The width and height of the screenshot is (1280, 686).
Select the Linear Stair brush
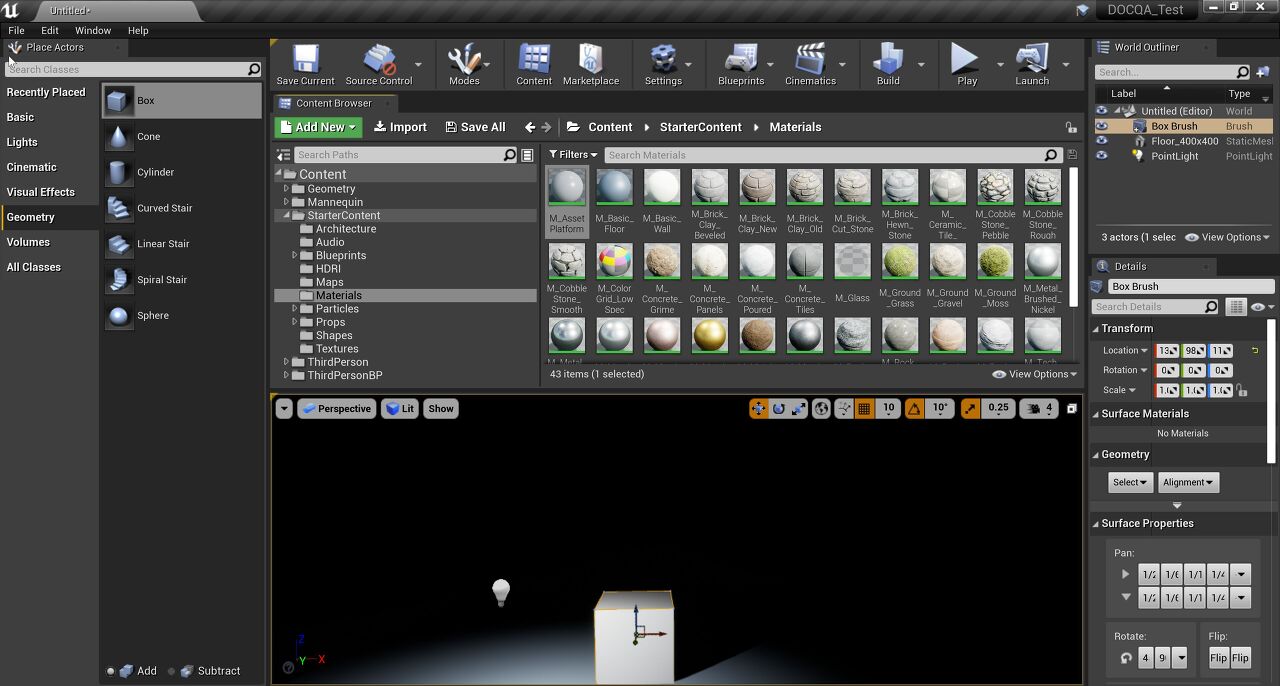click(182, 244)
